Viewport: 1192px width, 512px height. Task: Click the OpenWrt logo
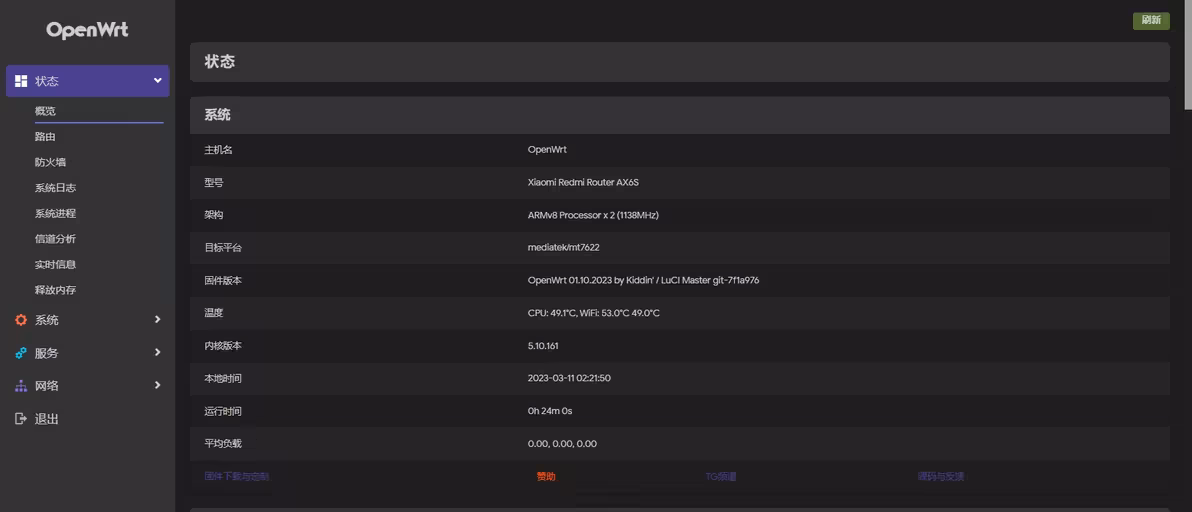pyautogui.click(x=87, y=30)
